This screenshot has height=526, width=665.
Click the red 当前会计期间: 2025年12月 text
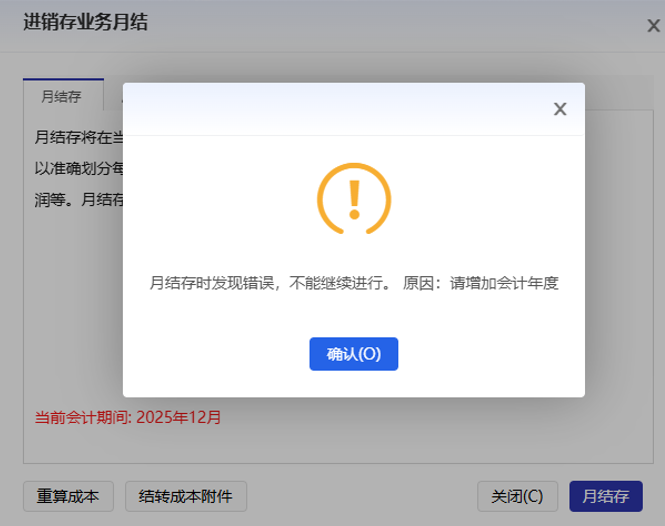(128, 417)
